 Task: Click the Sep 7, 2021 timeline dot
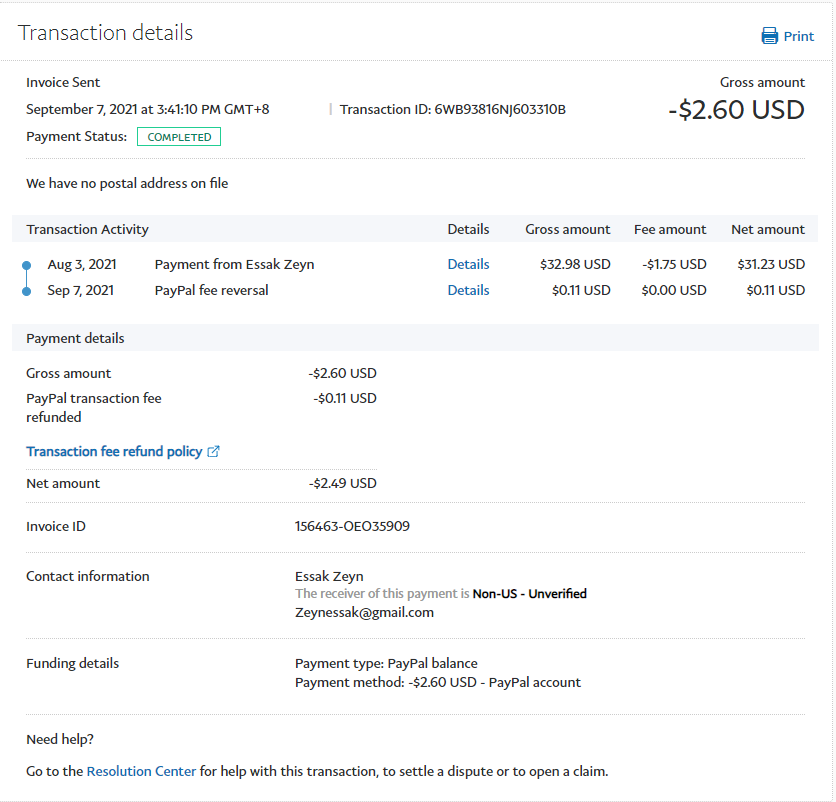27,291
